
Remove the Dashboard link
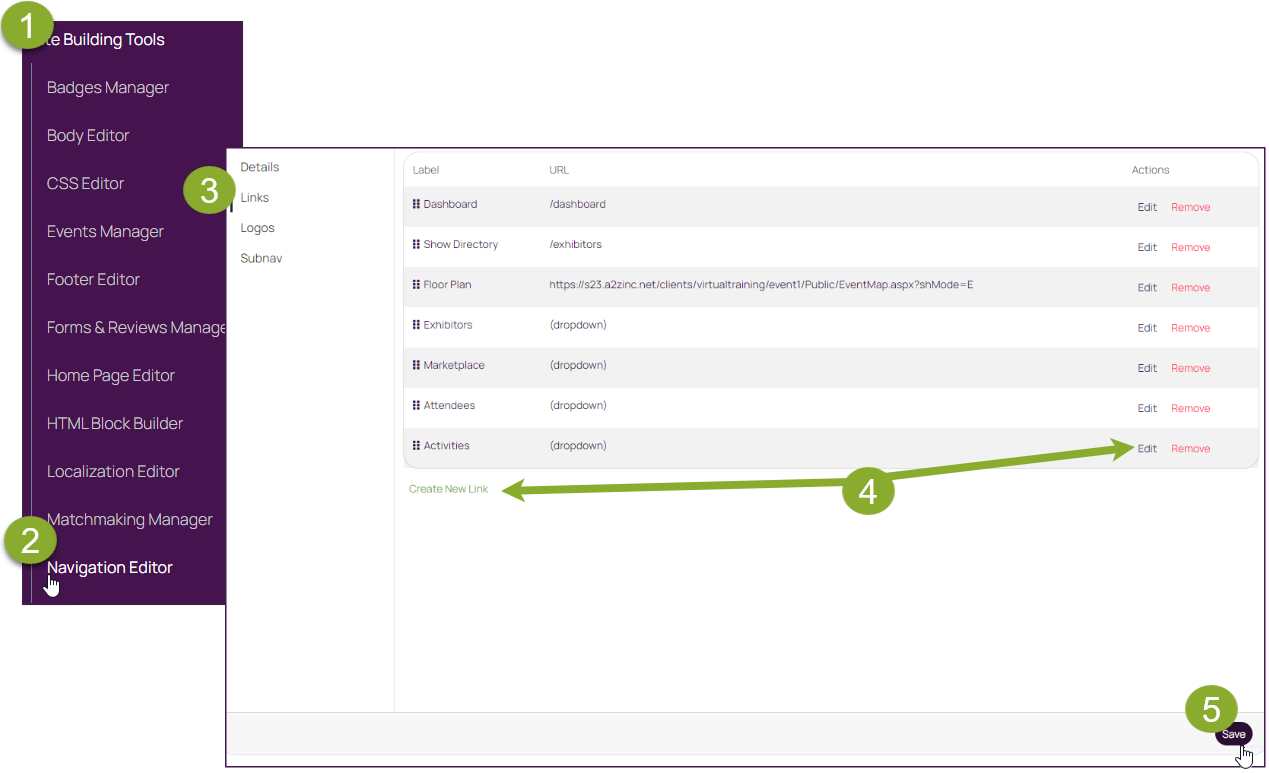(1190, 207)
